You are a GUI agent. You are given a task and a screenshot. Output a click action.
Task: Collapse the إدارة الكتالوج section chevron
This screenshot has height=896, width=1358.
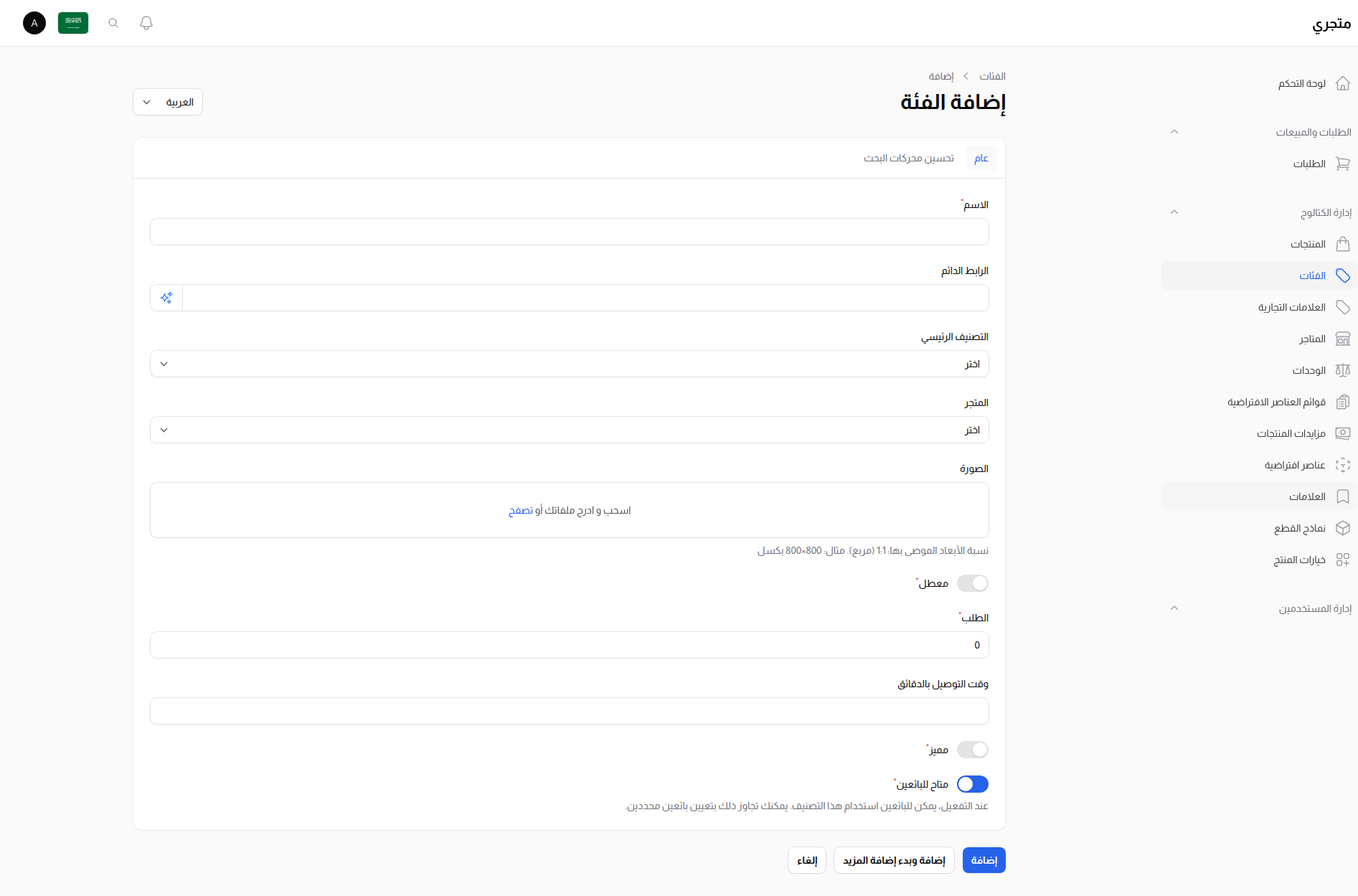1174,212
